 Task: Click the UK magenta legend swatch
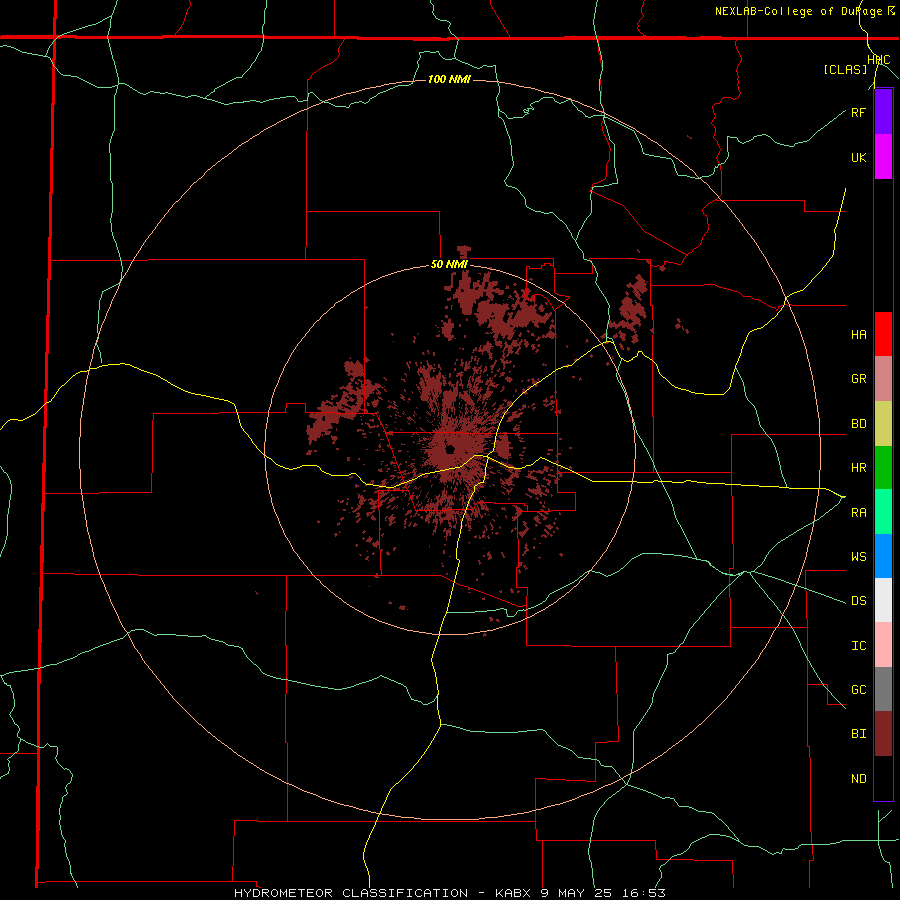pyautogui.click(x=883, y=157)
